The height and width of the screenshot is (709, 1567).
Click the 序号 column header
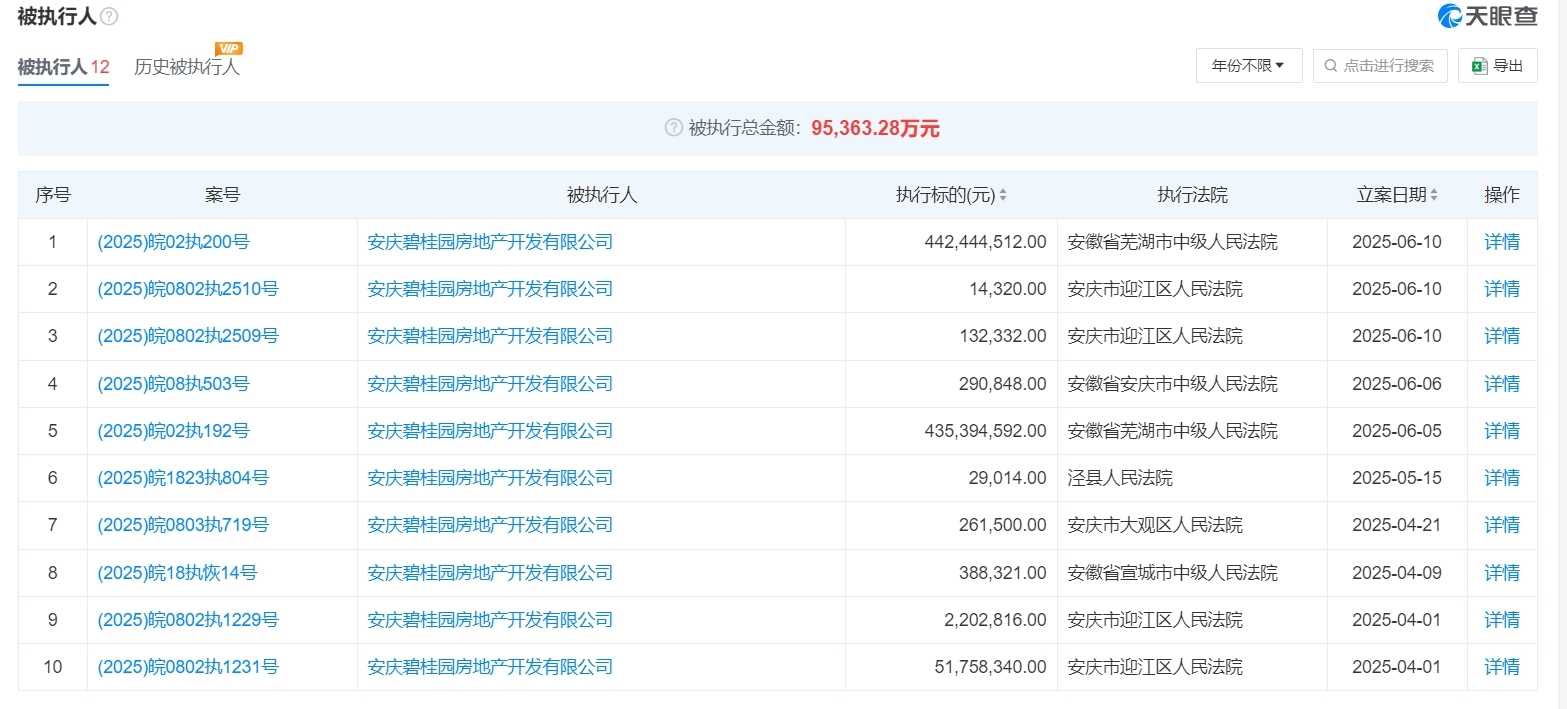coord(53,195)
